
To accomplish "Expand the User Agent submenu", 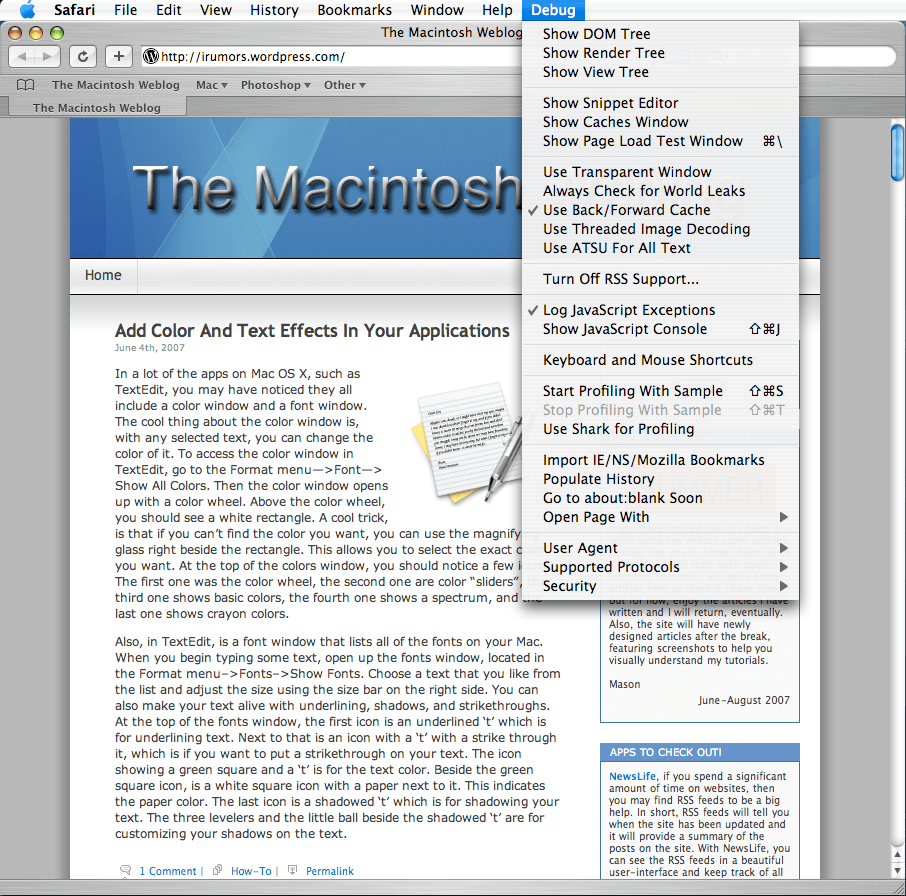I will (x=660, y=548).
